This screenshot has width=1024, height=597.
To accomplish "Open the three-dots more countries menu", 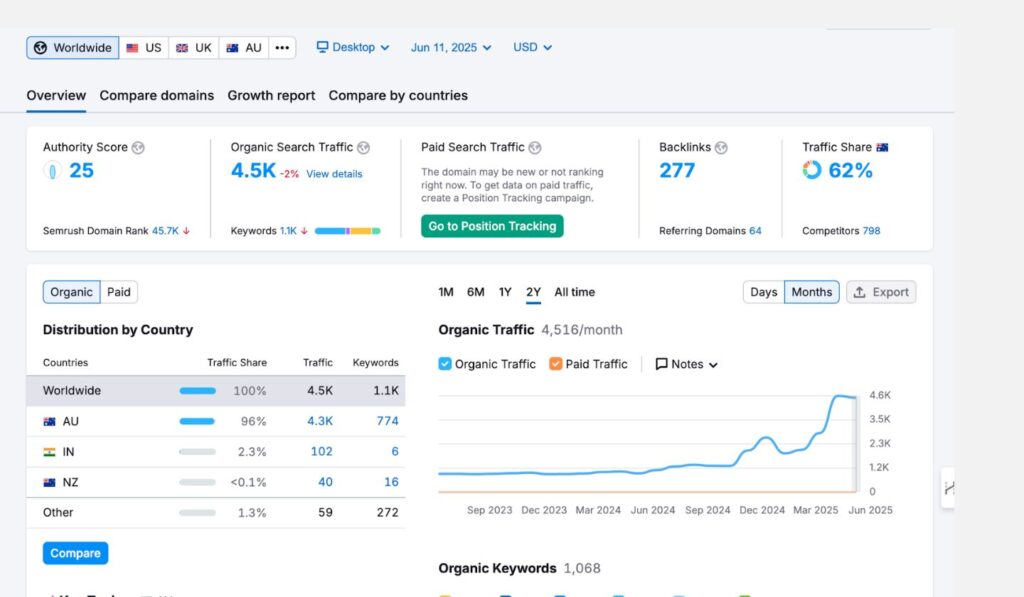I will [283, 48].
